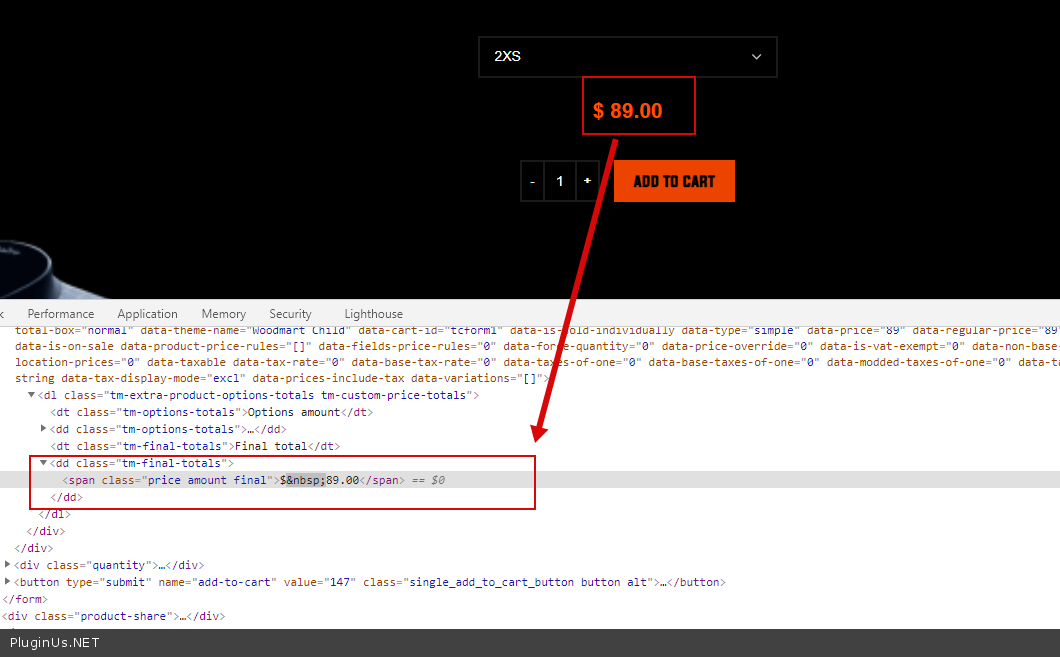Open the Lighthouse tab

click(x=373, y=314)
